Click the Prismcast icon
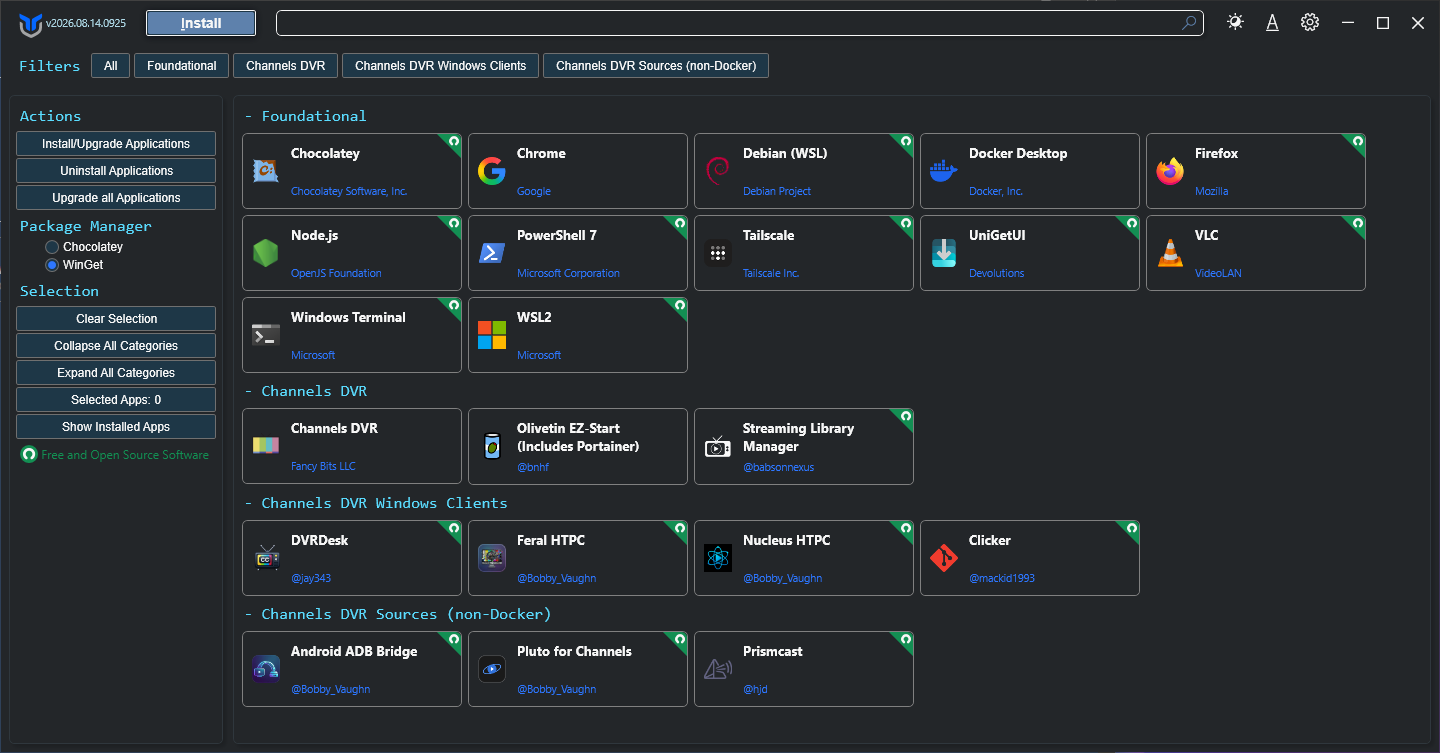 tap(718, 669)
